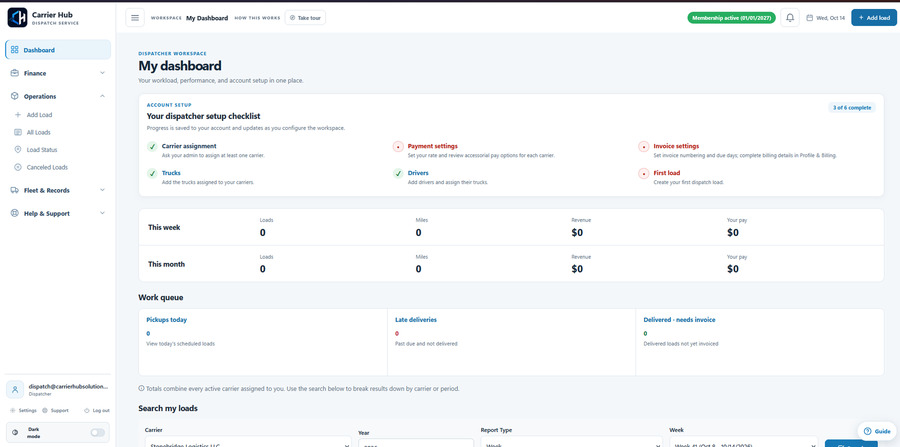Click the Membership active badge
Viewport: 900px width, 447px height.
(731, 18)
